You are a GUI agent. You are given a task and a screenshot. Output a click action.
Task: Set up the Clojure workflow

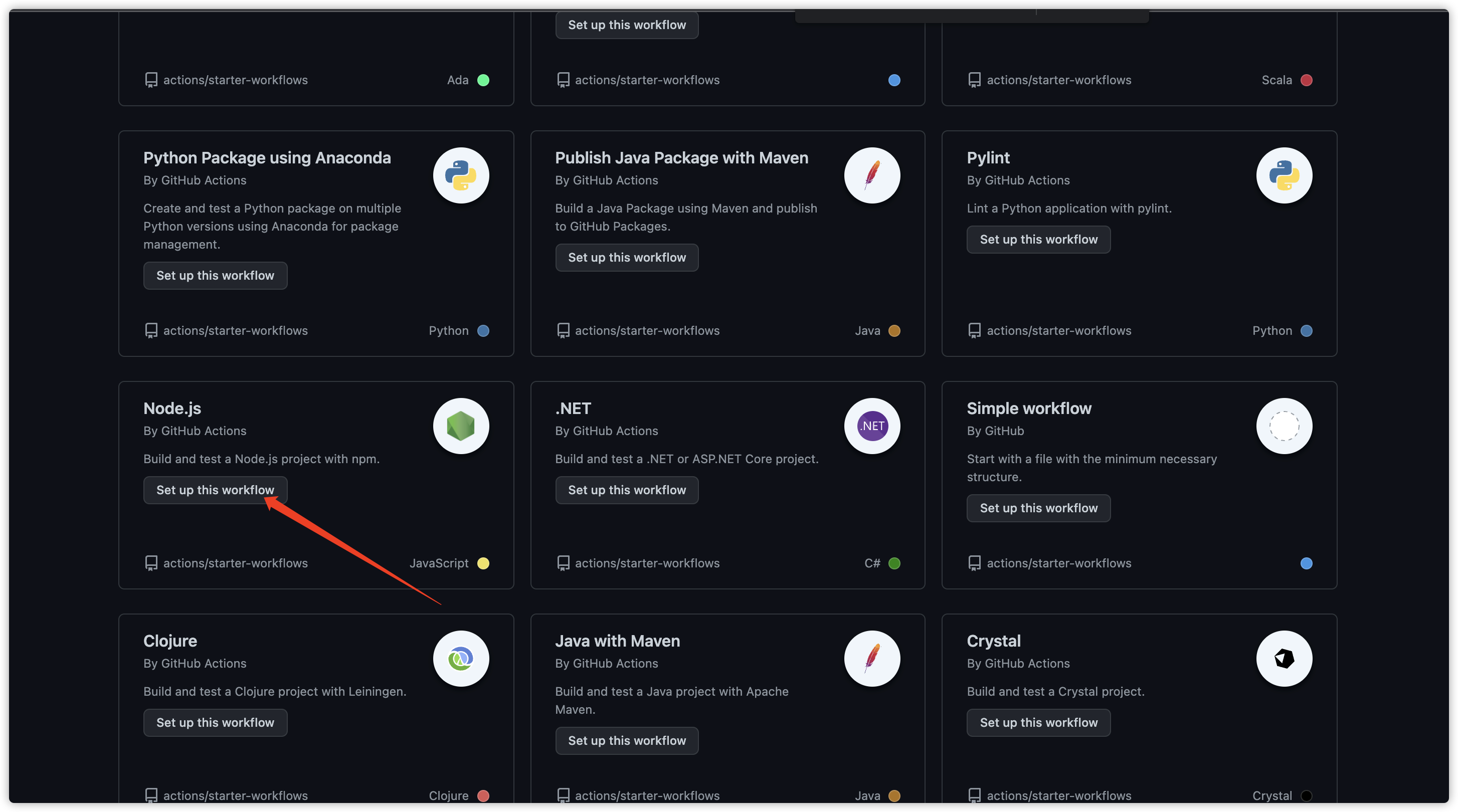[215, 723]
